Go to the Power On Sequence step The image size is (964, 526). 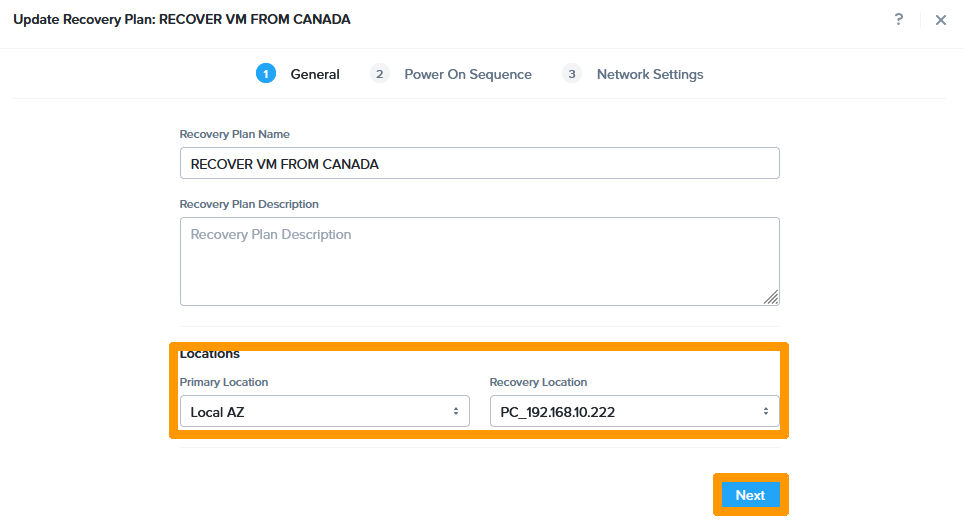tap(467, 74)
